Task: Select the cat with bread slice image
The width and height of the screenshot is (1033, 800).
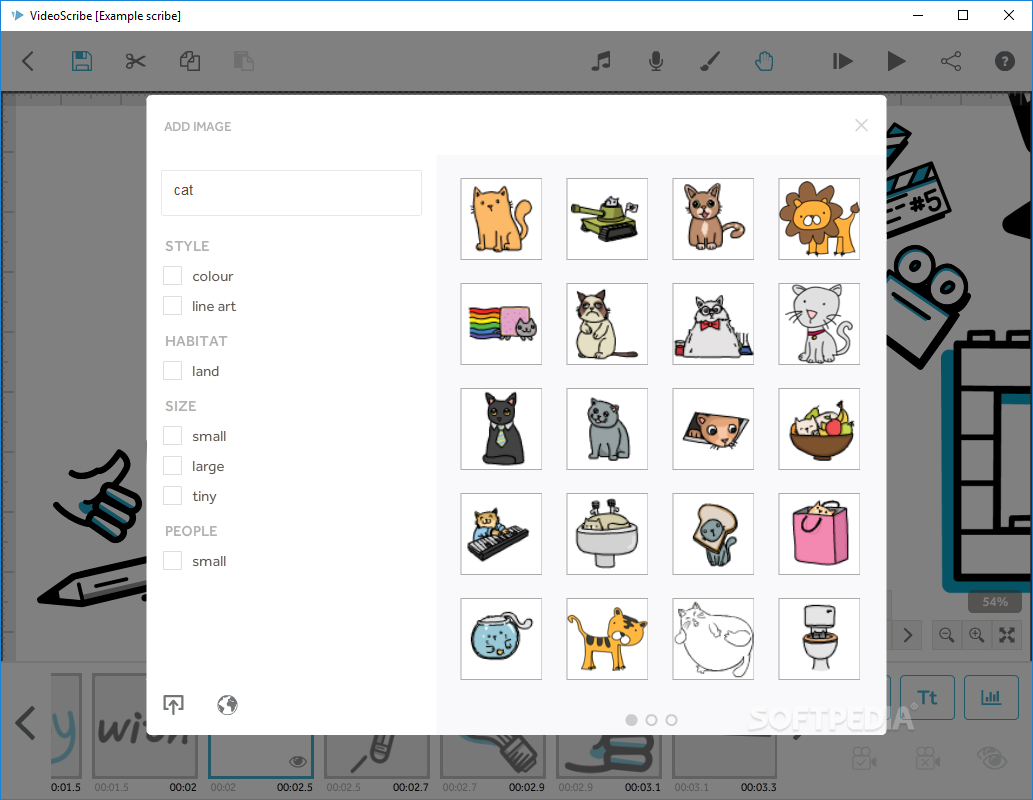Action: coord(713,534)
